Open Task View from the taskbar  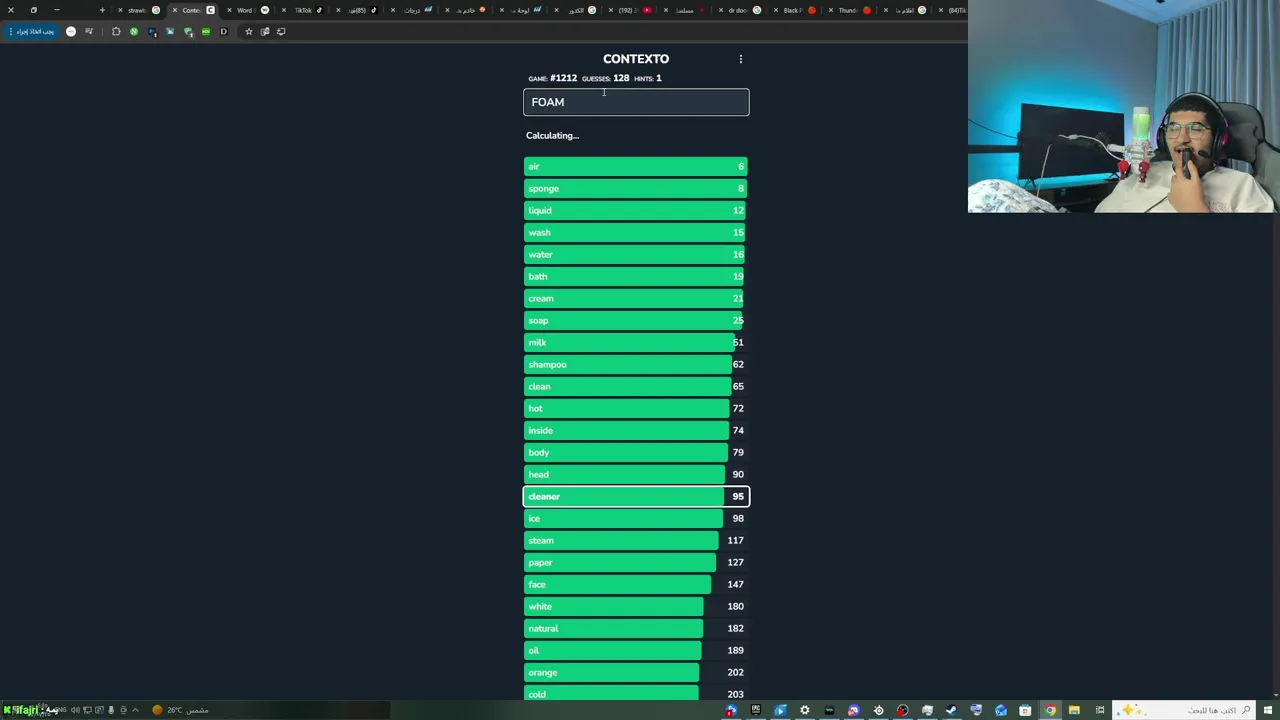click(1100, 710)
